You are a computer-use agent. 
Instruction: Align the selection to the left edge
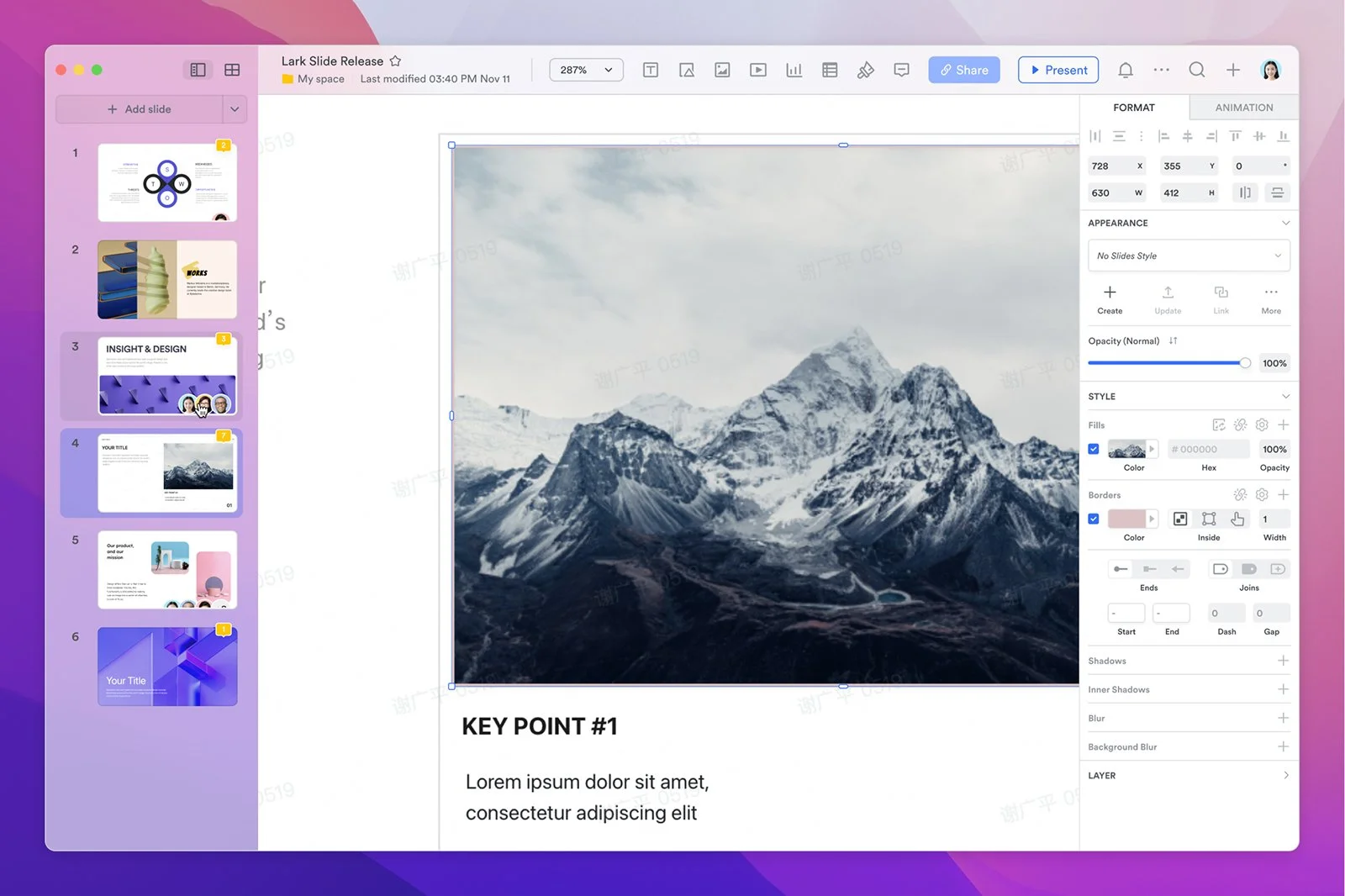tap(1164, 136)
